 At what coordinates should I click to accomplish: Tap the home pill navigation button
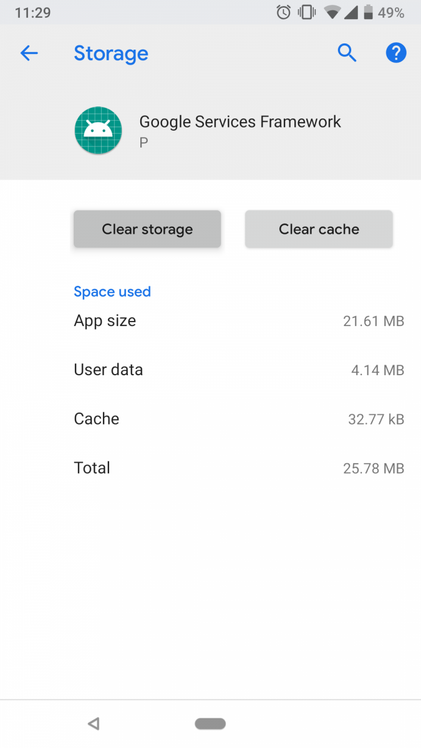tap(210, 724)
